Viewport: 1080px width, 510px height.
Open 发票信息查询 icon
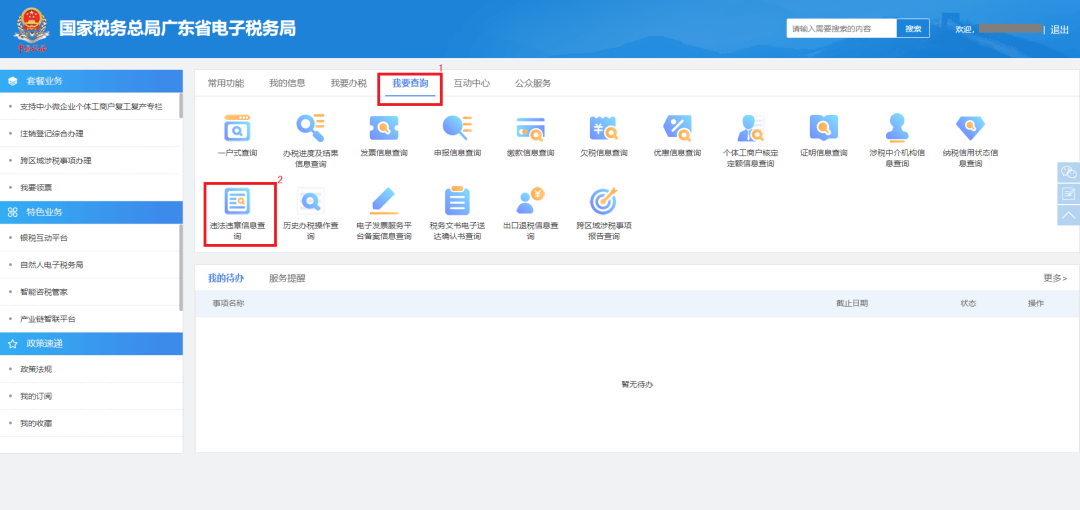(x=384, y=129)
